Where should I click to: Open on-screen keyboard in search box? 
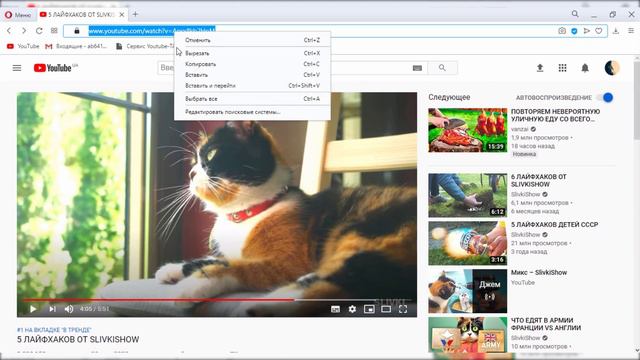417,68
